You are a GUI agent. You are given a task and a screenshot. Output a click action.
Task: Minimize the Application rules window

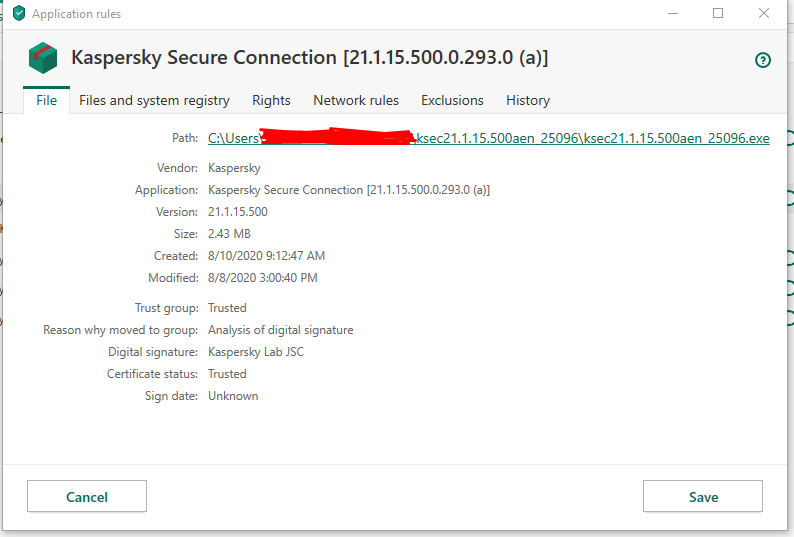pyautogui.click(x=672, y=14)
